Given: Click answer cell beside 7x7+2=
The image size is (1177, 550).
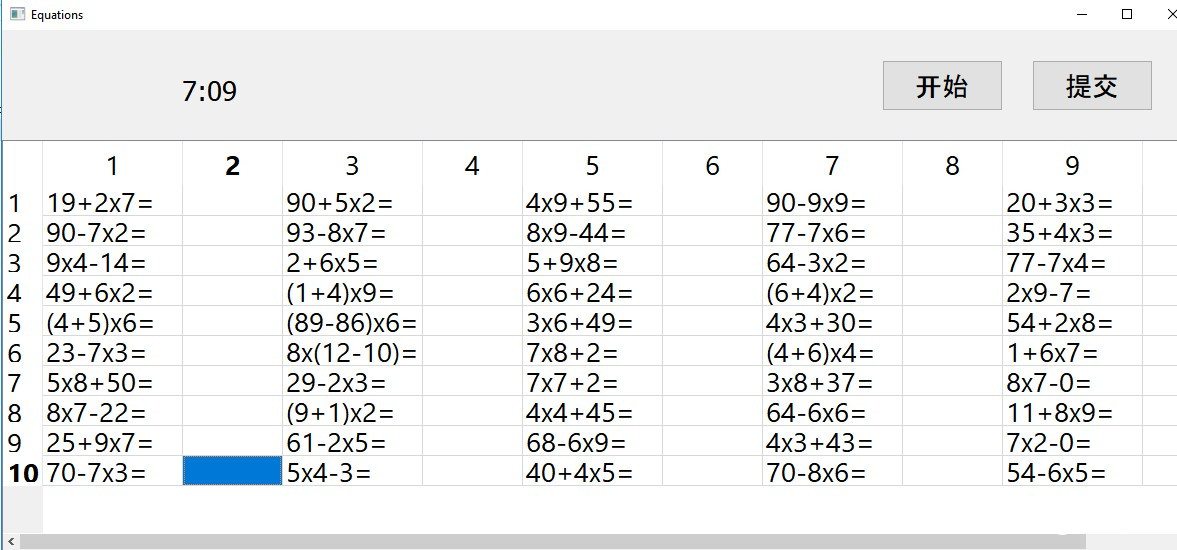Looking at the screenshot, I should pyautogui.click(x=712, y=383).
